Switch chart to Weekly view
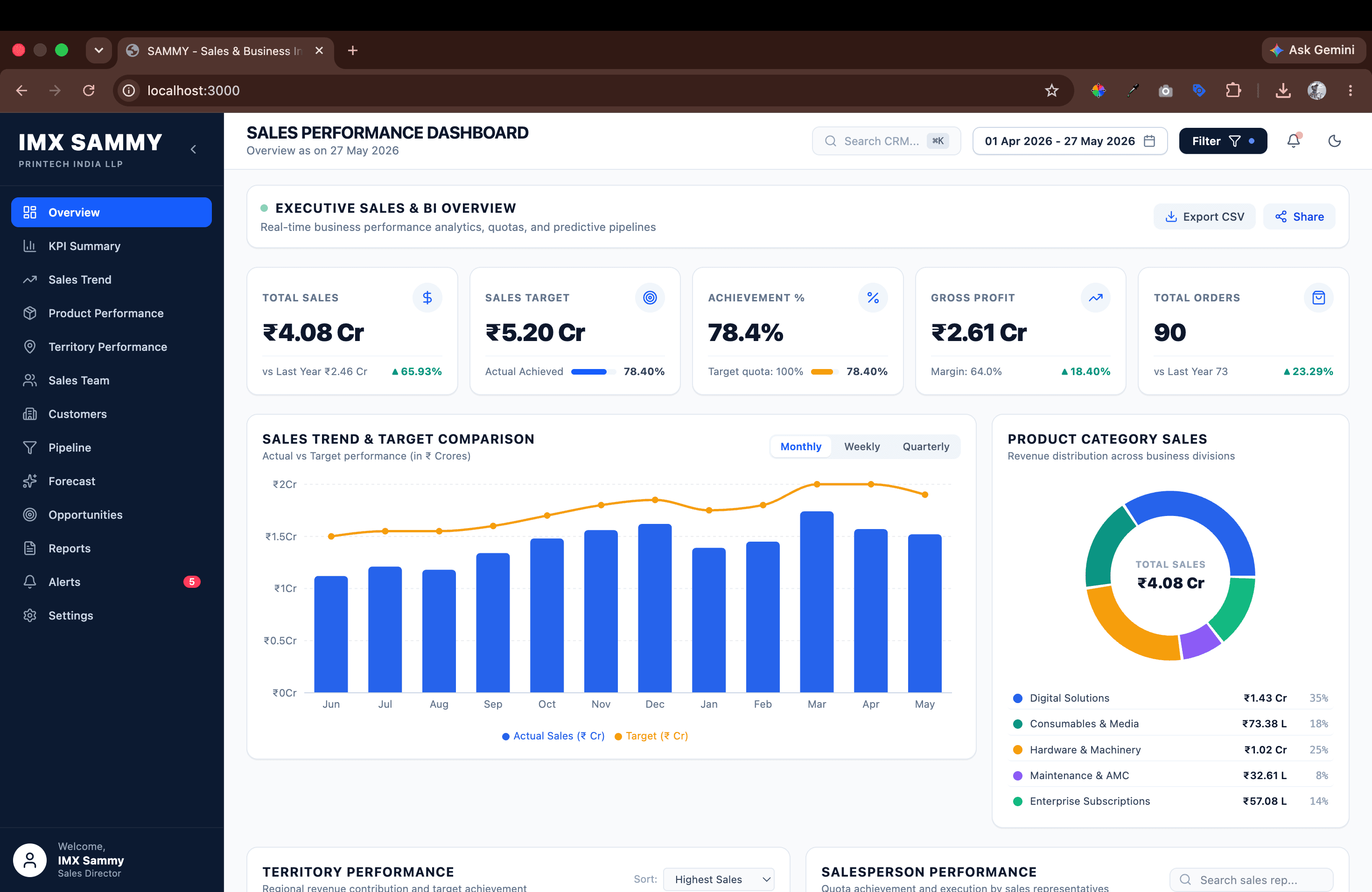The width and height of the screenshot is (1372, 892). tap(862, 446)
